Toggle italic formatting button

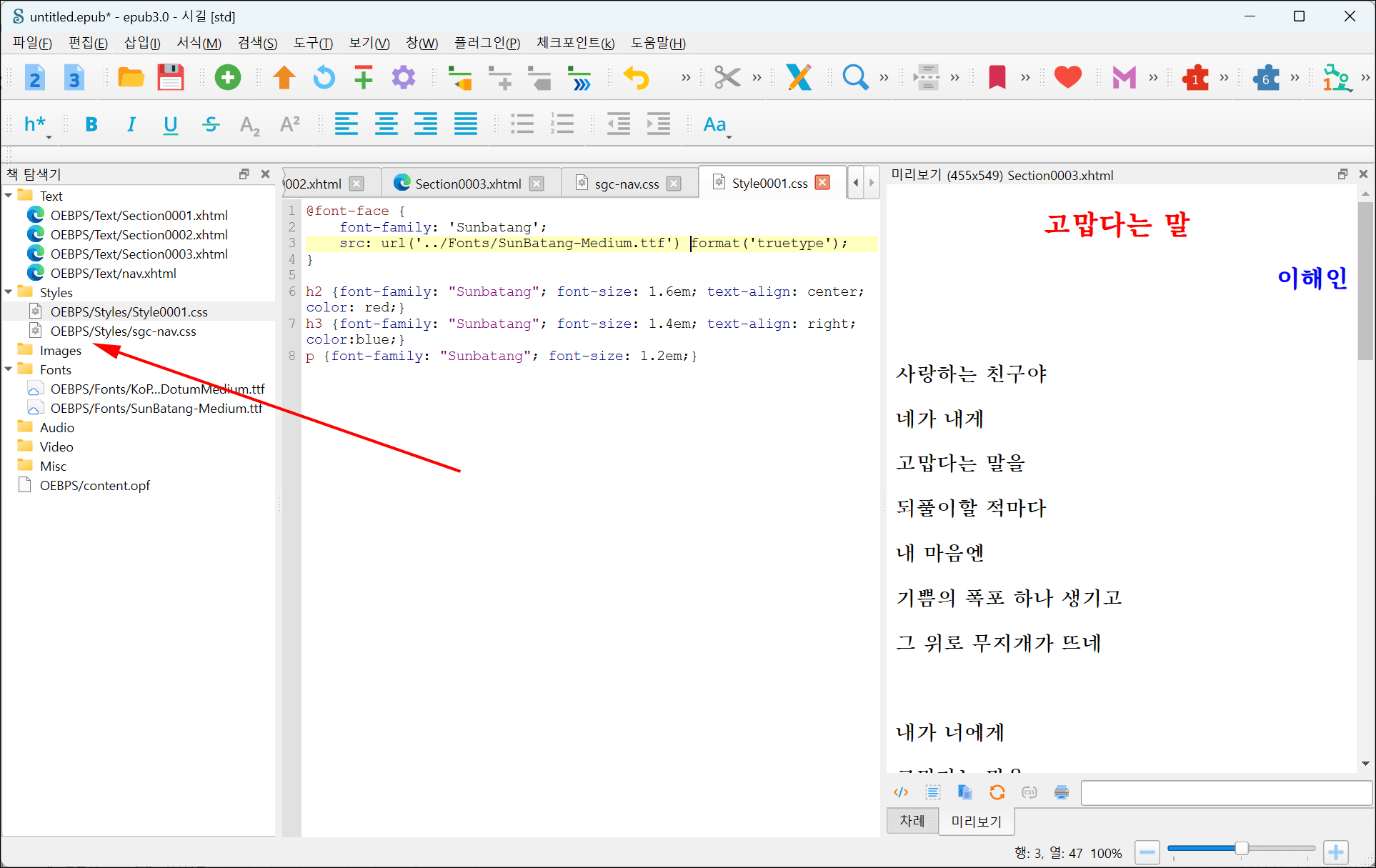pyautogui.click(x=131, y=124)
